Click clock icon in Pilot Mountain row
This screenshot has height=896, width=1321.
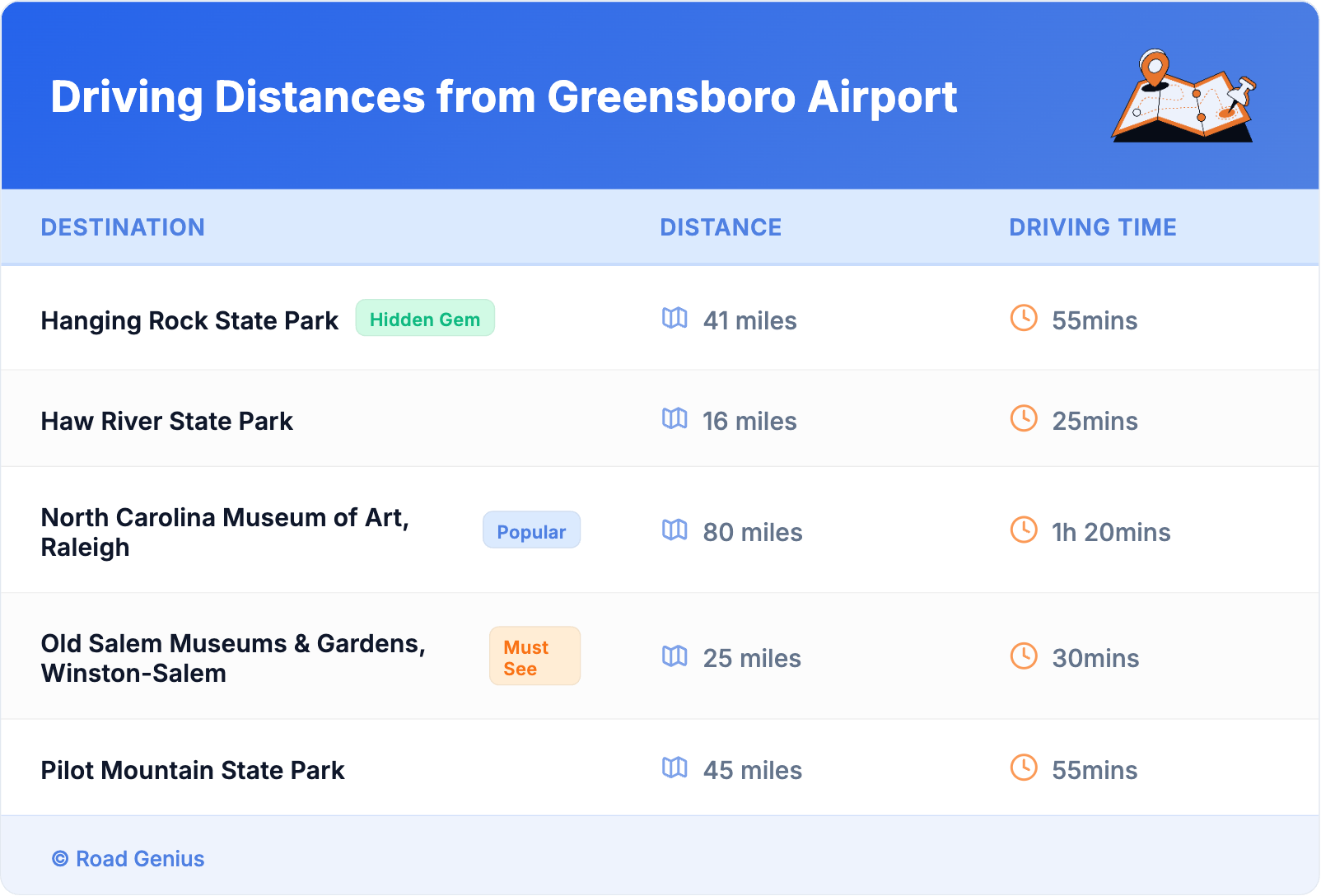pos(1024,768)
